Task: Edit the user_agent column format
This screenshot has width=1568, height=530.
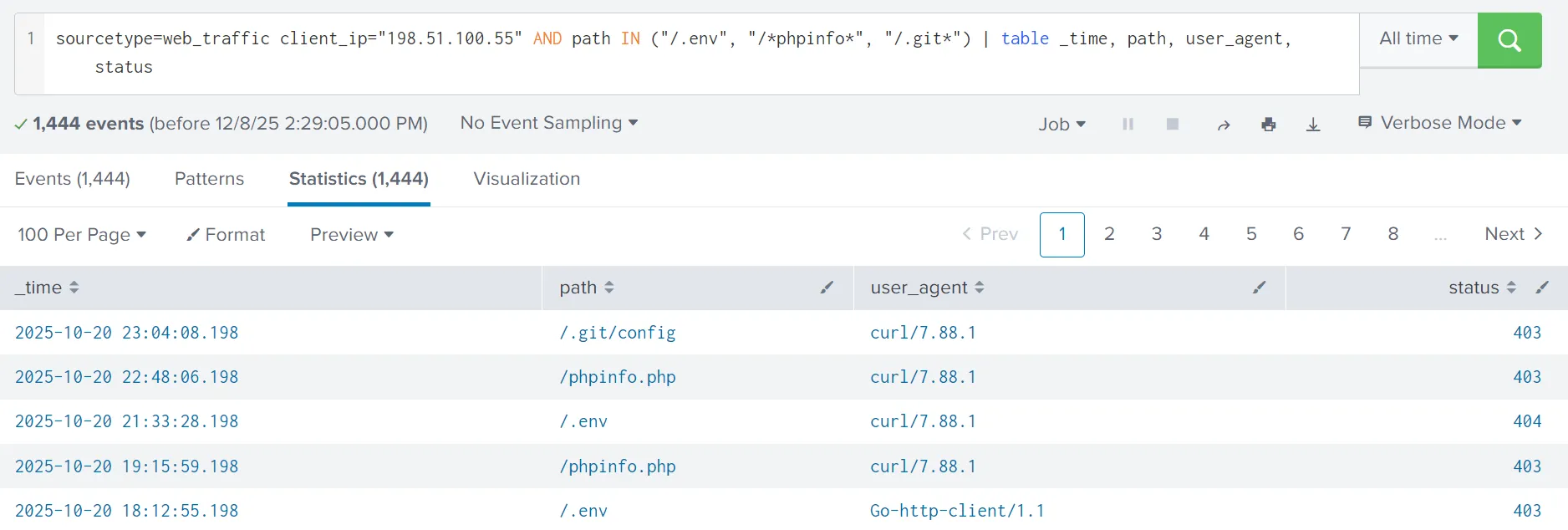Action: click(x=1259, y=288)
